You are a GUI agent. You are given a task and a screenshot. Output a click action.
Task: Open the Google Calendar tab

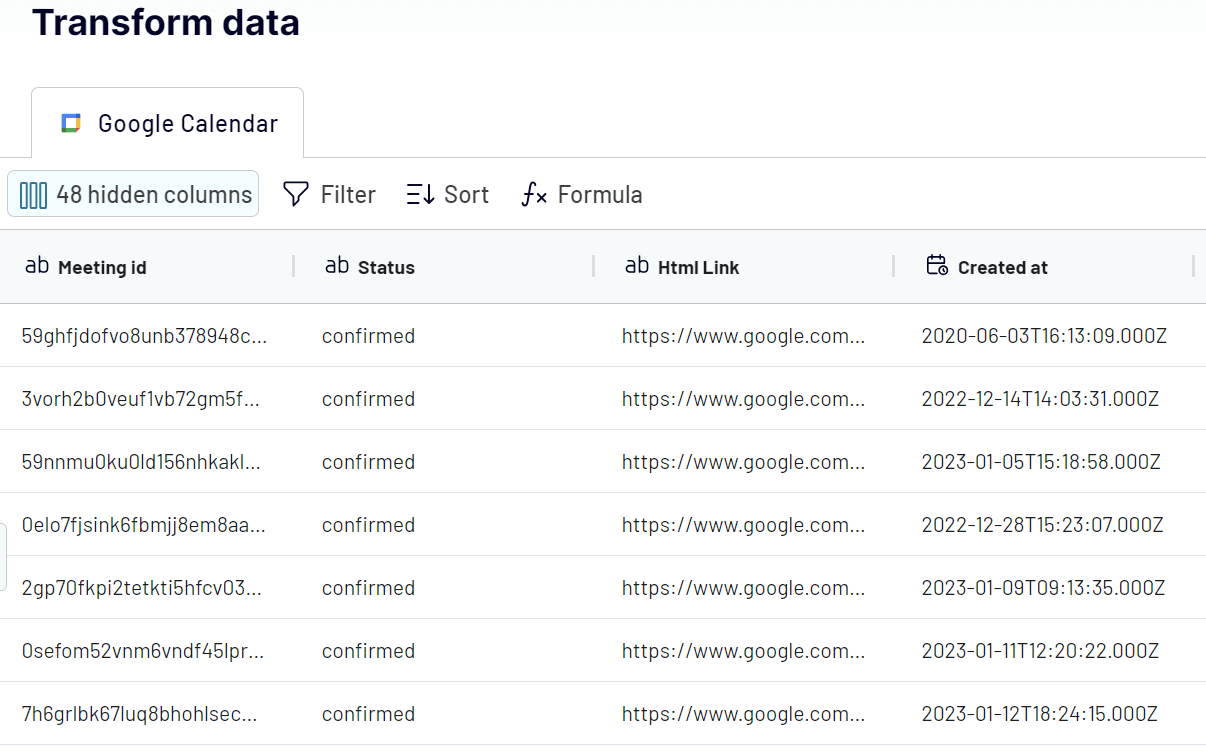pos(167,123)
